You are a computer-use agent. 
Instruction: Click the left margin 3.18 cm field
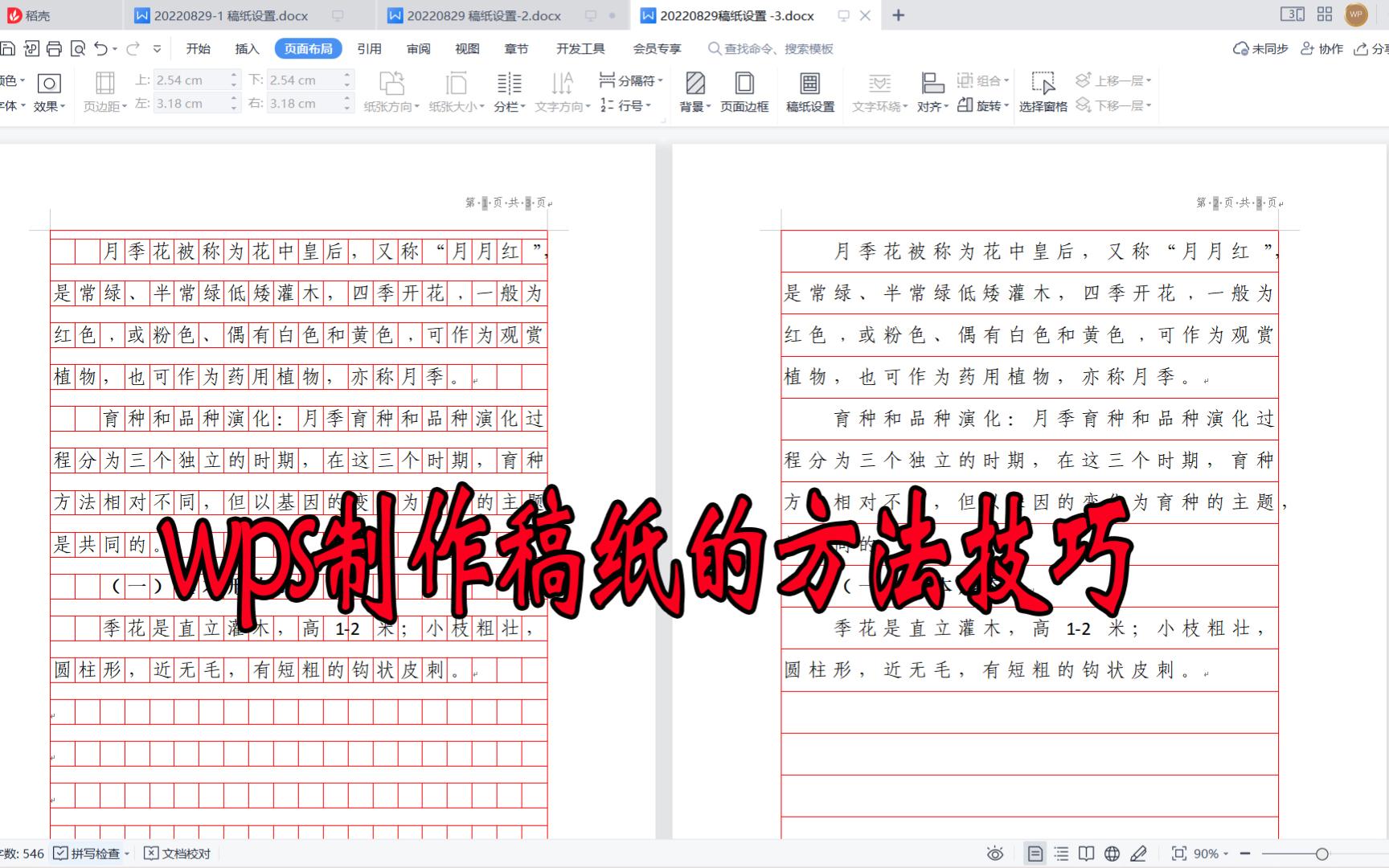[x=191, y=104]
